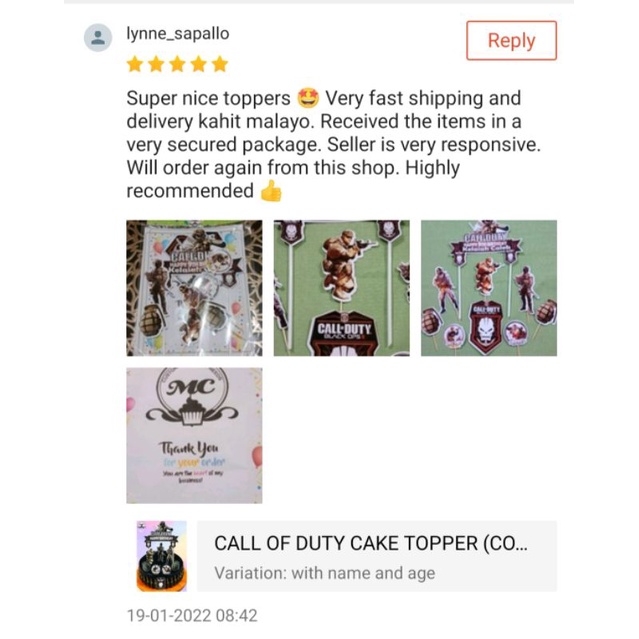Viewport: 639px width, 639px height.
Task: Open the cake product thumbnail image
Action: click(x=162, y=556)
